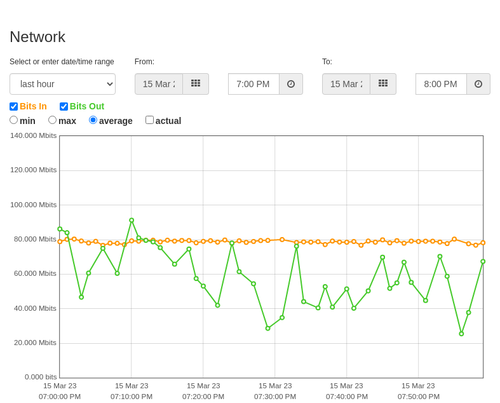Image resolution: width=500 pixels, height=403 pixels.
Task: Click the Bits Out peak point near 07:10 PM
Action: (x=131, y=220)
